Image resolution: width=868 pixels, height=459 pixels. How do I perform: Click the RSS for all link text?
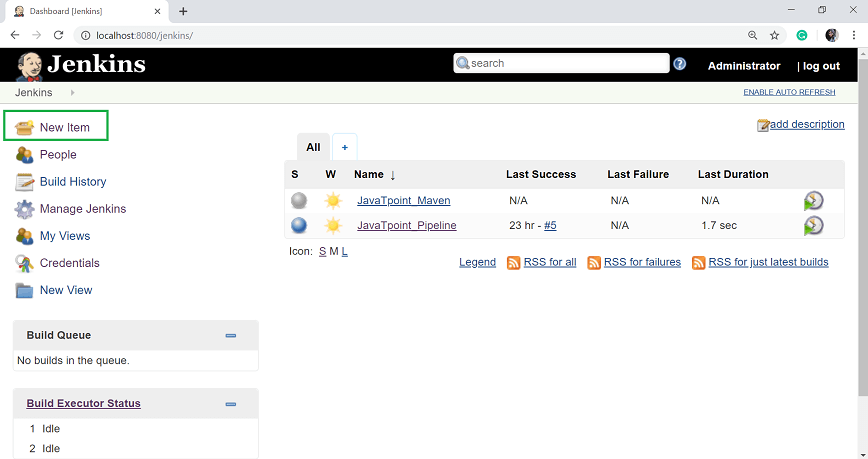click(550, 262)
